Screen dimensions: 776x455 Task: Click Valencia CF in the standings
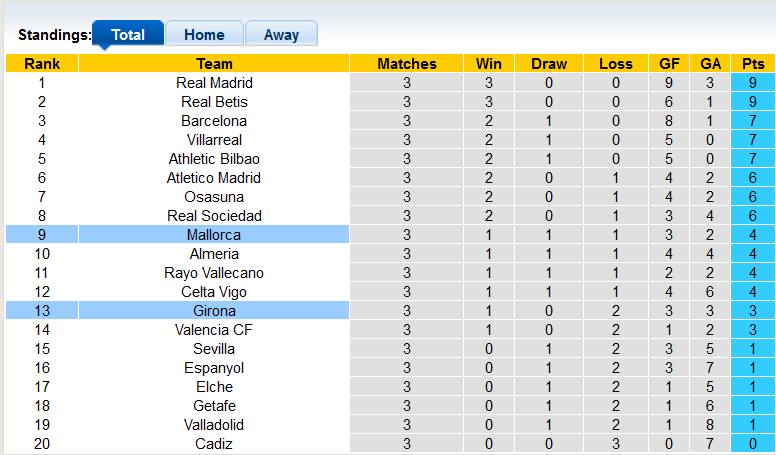coord(214,330)
